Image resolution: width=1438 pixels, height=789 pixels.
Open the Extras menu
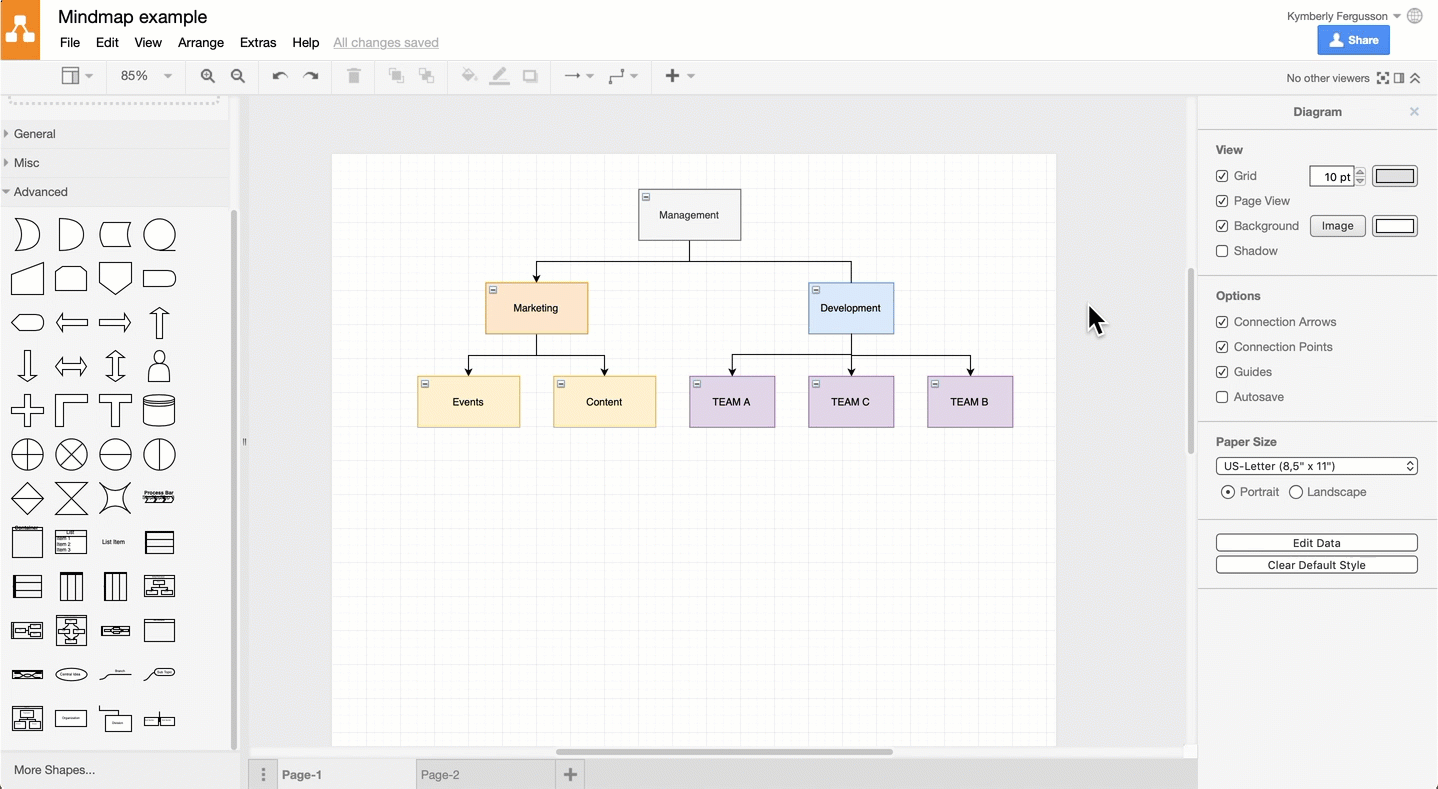click(258, 43)
